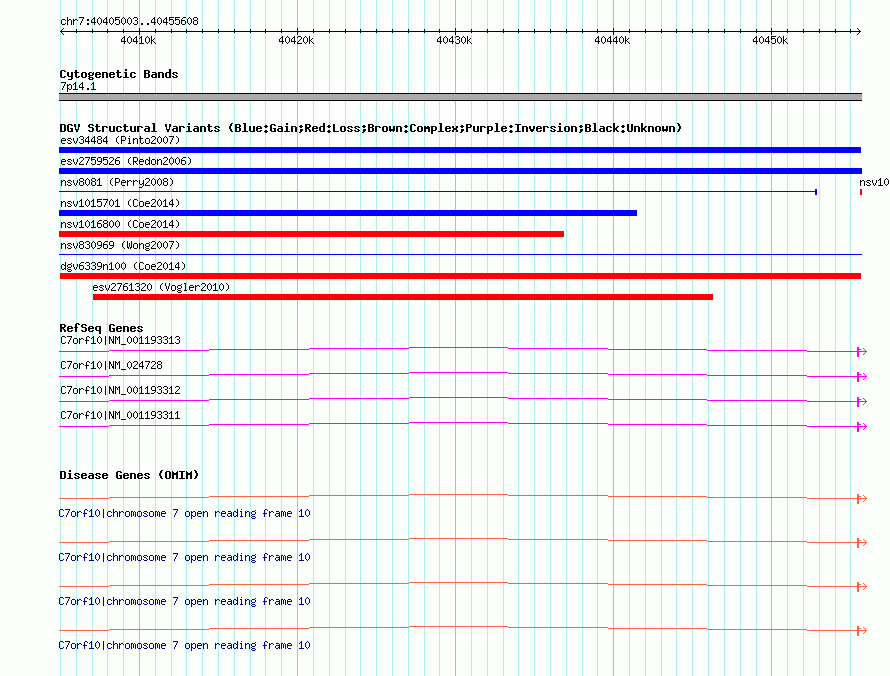The width and height of the screenshot is (890, 676).
Task: Click the 7p14.1 cytogenetic band bar
Action: tap(460, 97)
